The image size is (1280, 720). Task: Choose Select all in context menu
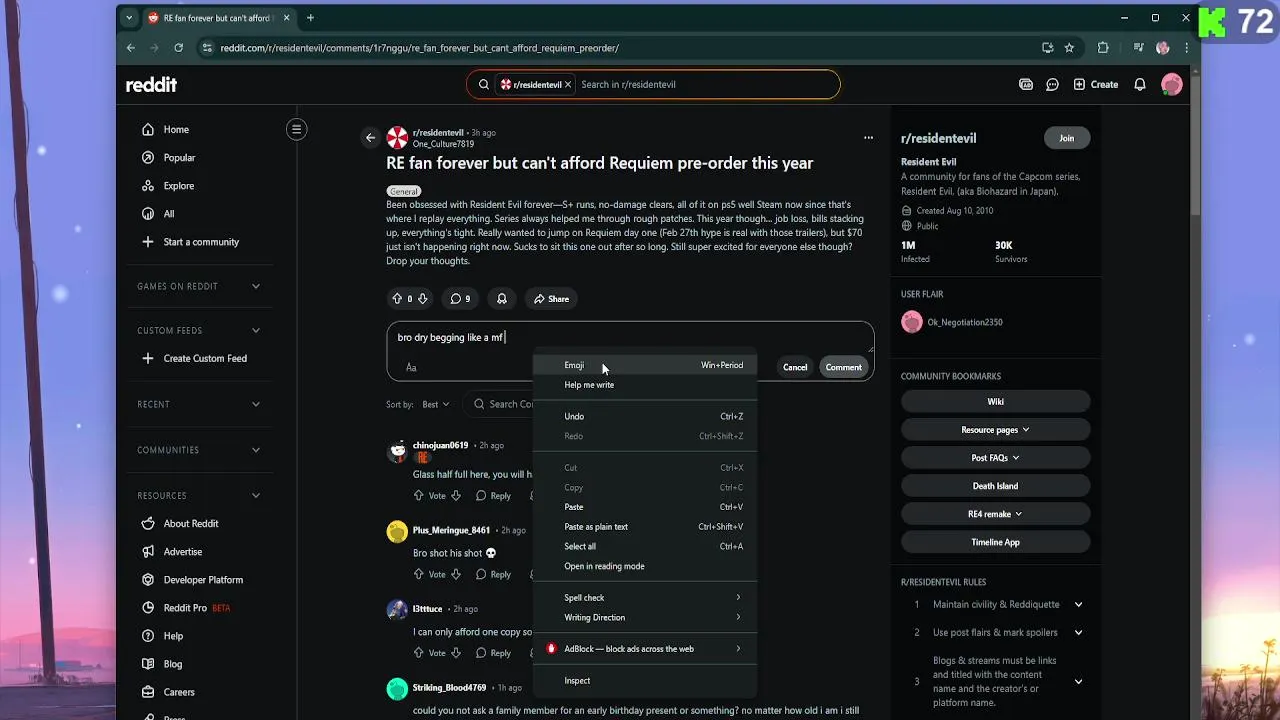pyautogui.click(x=645, y=546)
